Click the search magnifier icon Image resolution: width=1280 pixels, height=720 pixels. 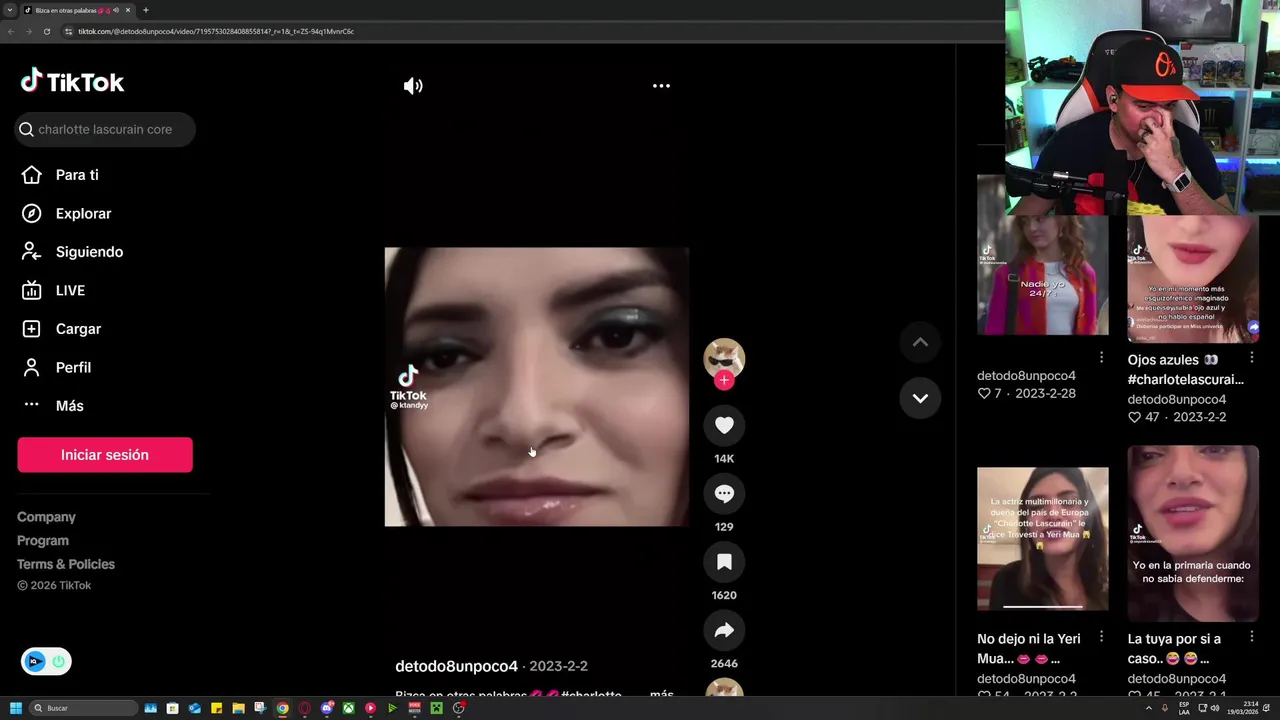point(26,129)
